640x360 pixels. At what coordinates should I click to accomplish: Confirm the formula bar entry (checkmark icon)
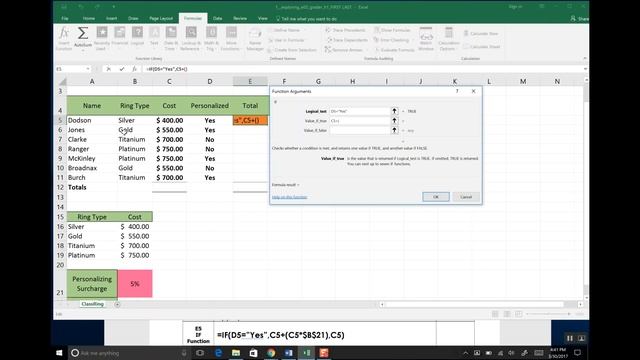click(122, 69)
